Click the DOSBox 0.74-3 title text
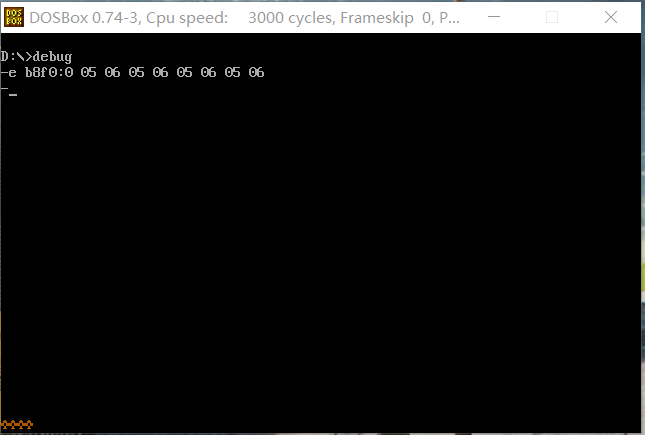 [x=84, y=18]
